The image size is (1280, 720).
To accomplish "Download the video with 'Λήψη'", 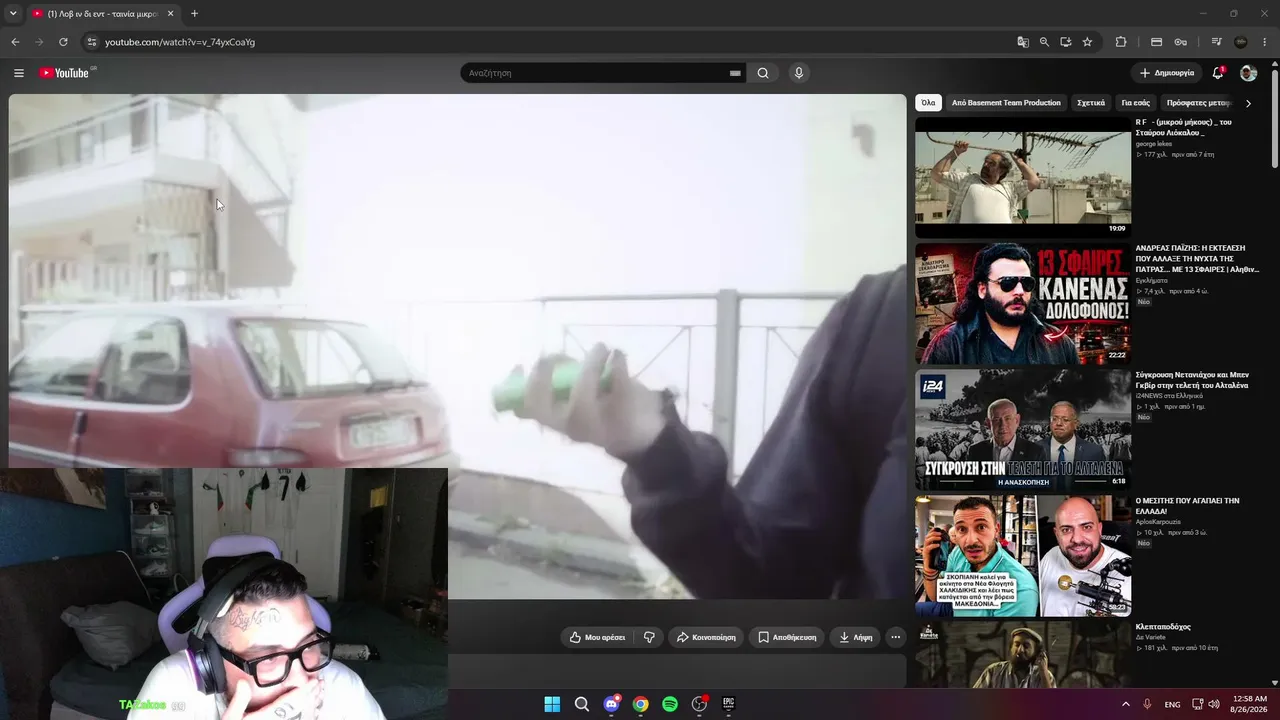I will point(856,637).
